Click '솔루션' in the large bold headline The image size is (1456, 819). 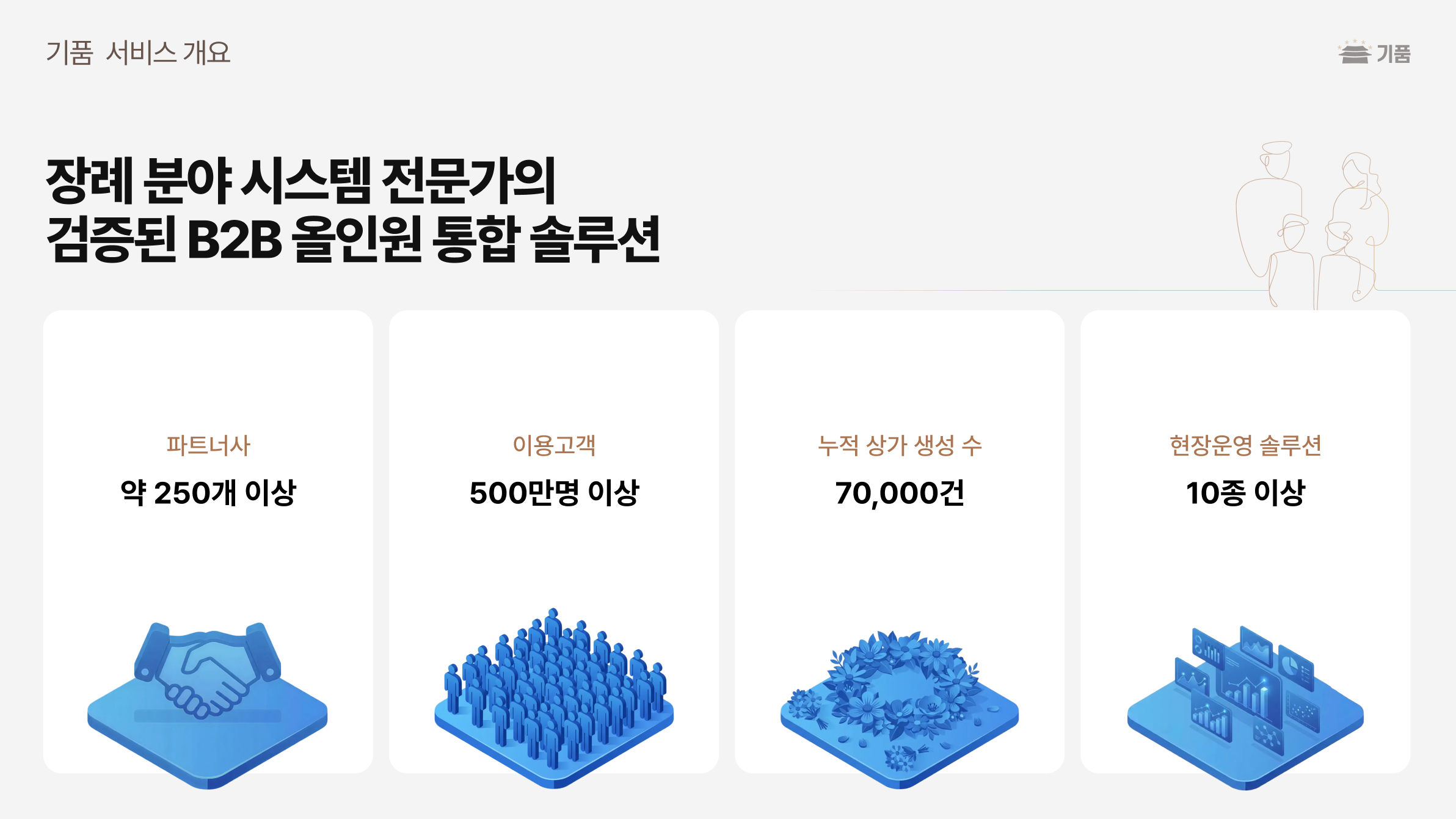595,239
